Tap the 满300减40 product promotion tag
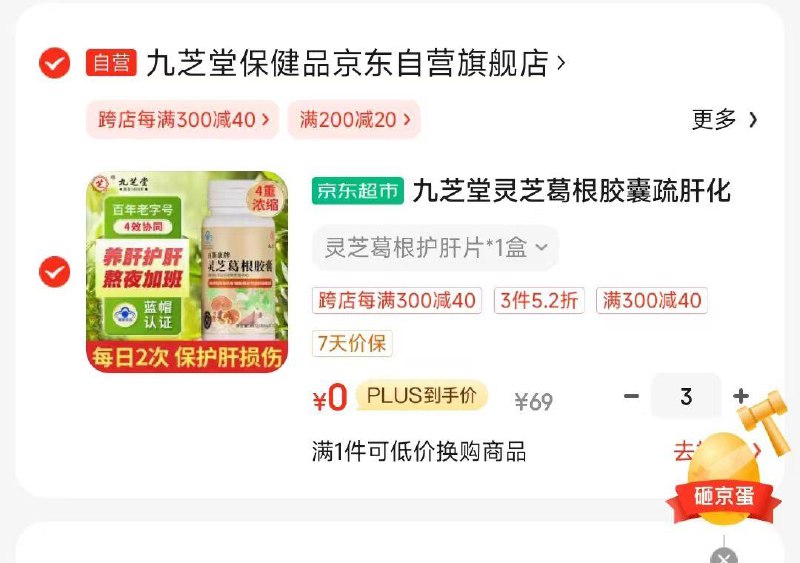800x563 pixels. pyautogui.click(x=652, y=300)
